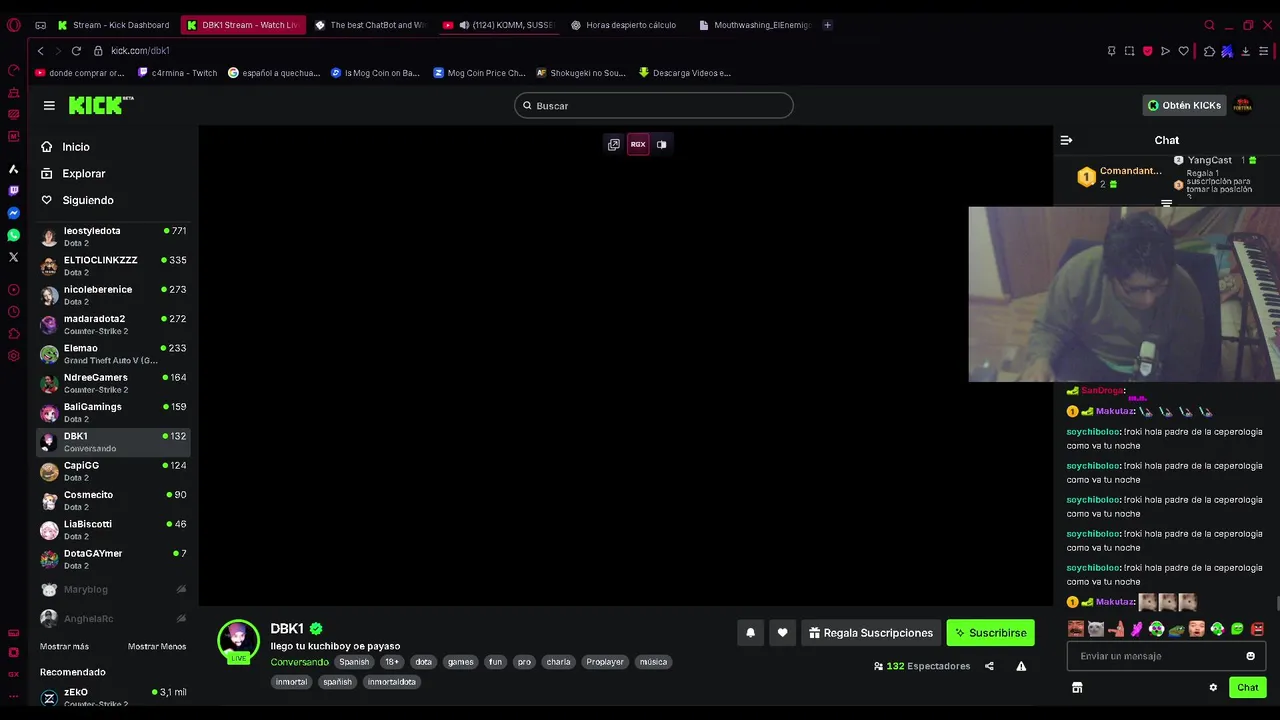Screen dimensions: 1280x720
Task: Open a new browser tab with plus
Action: (827, 25)
